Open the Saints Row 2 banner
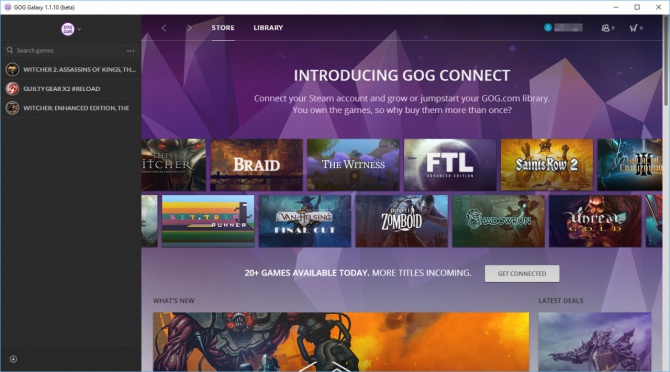 (x=547, y=164)
